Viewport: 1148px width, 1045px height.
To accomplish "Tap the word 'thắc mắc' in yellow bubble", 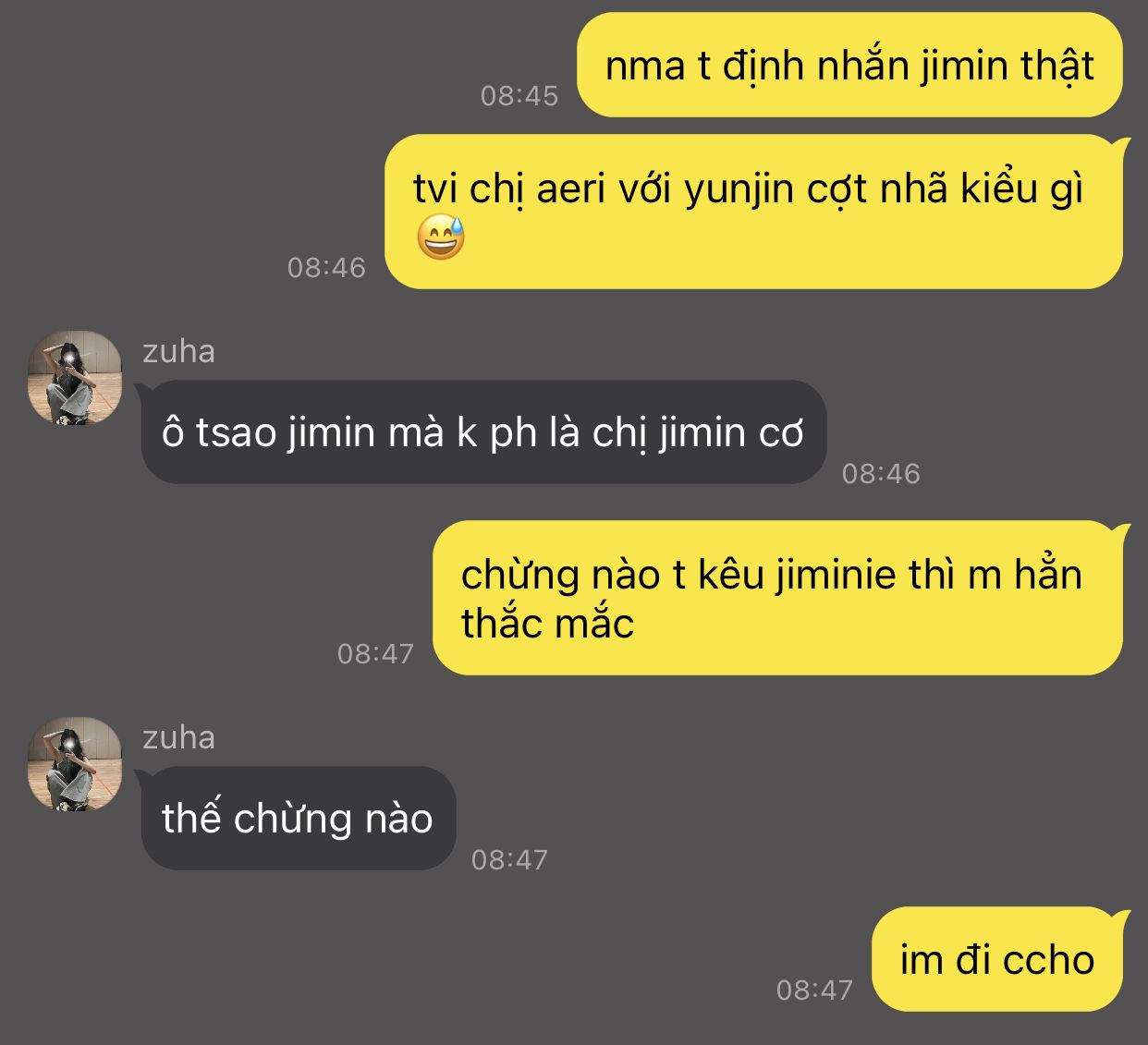I will coord(547,624).
